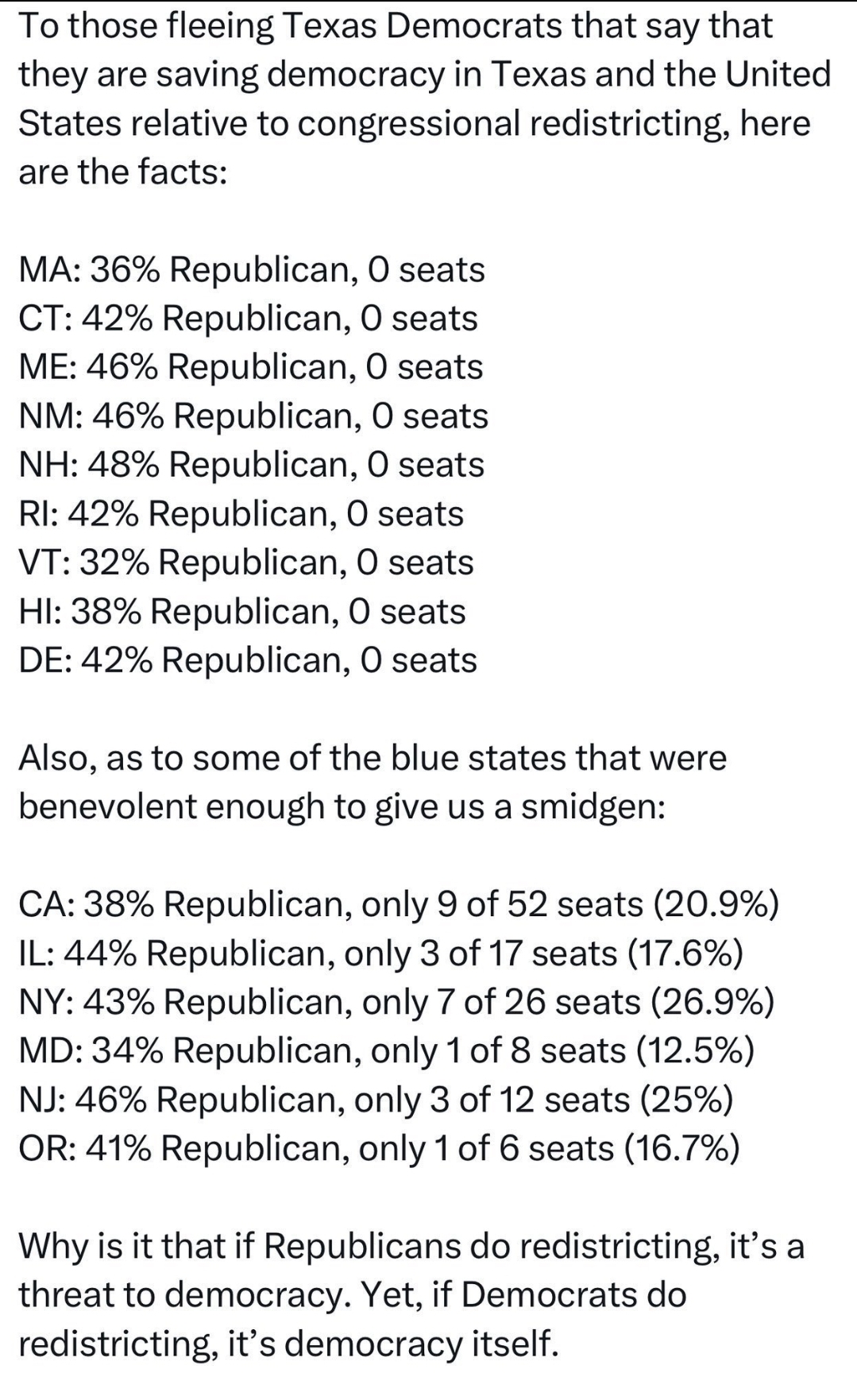857x1400 pixels.
Task: Tap the NM: 46% Republican line
Action: tap(253, 416)
